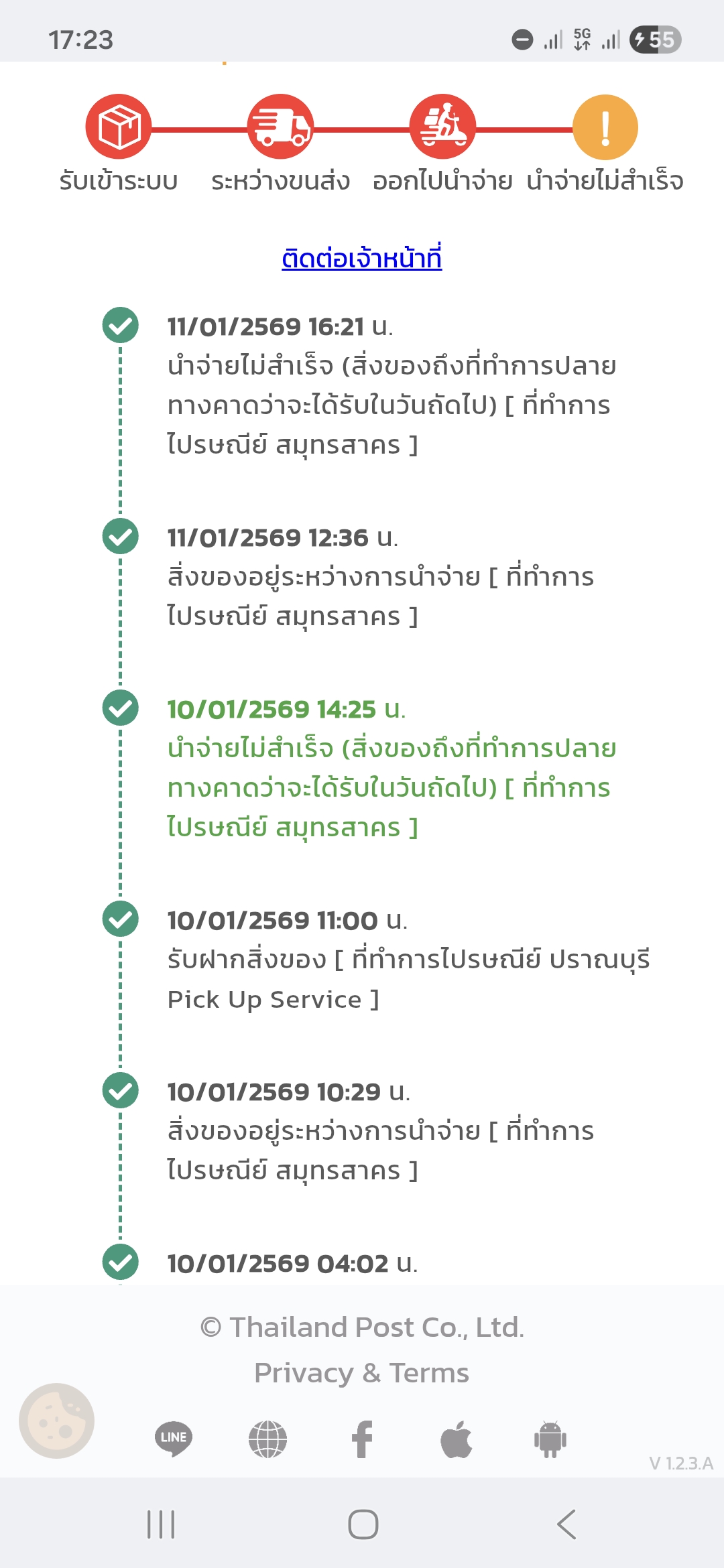Image resolution: width=724 pixels, height=1568 pixels.
Task: Open Privacy & Terms link
Action: (361, 1373)
